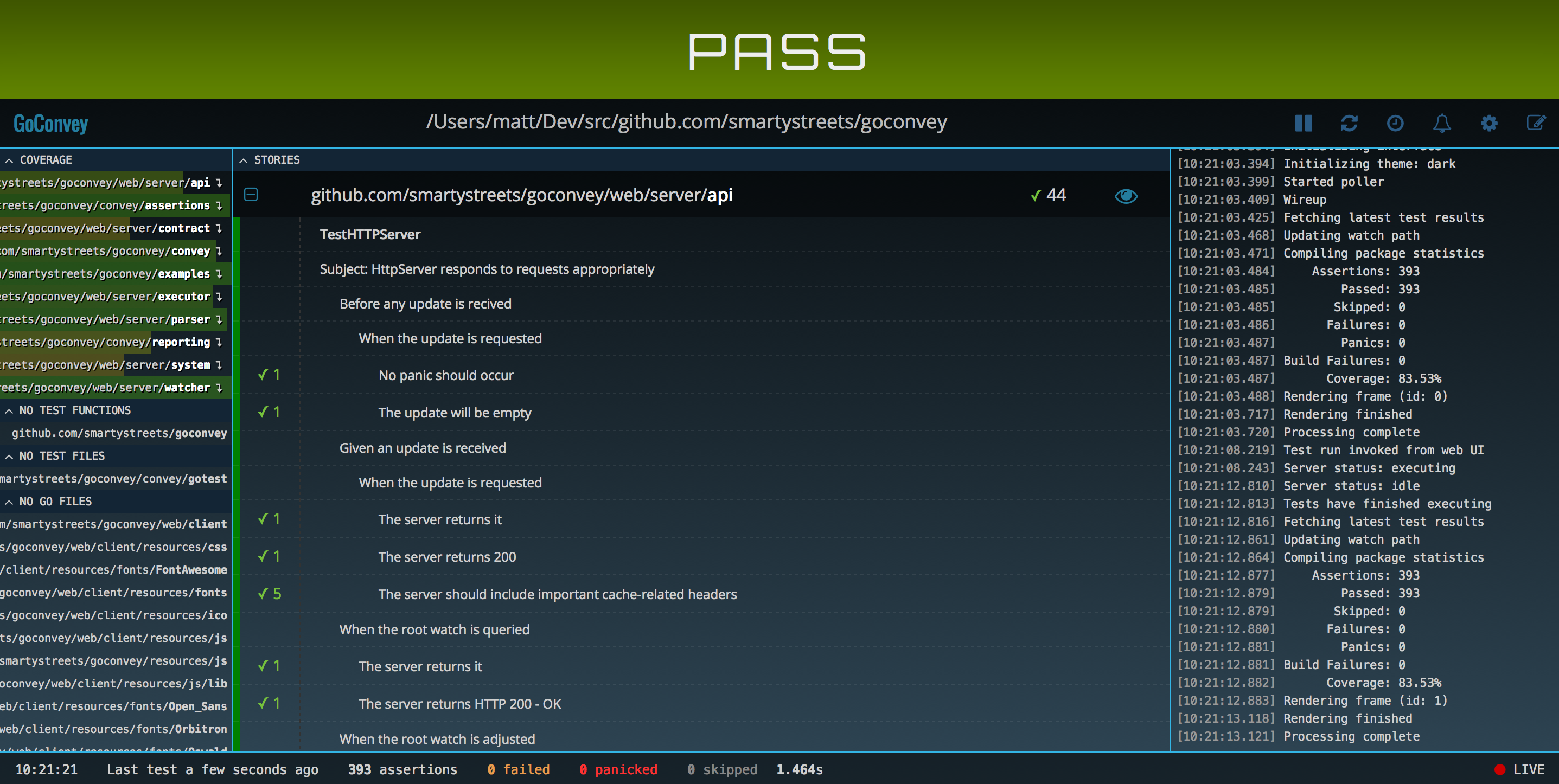Screen dimensions: 1559x784
Task: Collapse the api package stories with minus box
Action: pyautogui.click(x=251, y=195)
